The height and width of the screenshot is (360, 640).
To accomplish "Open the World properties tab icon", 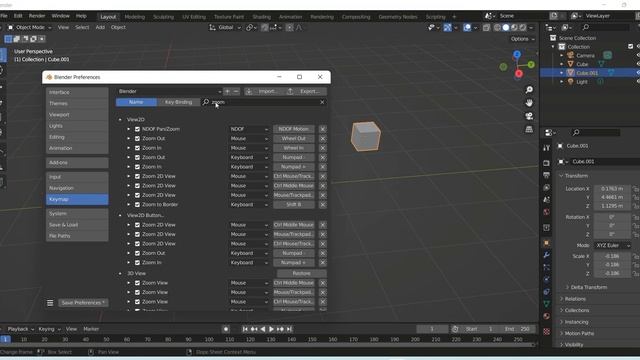I will (x=547, y=212).
